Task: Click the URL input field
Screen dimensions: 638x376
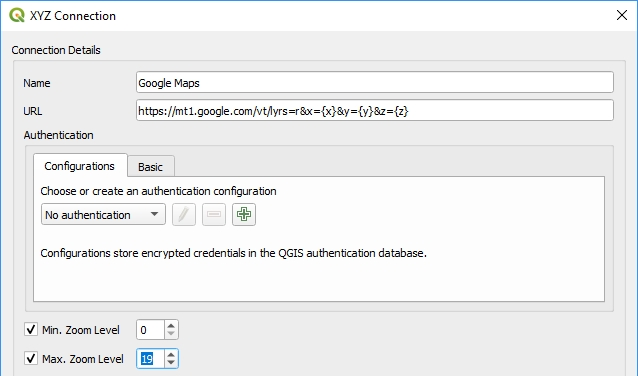Action: [x=375, y=110]
